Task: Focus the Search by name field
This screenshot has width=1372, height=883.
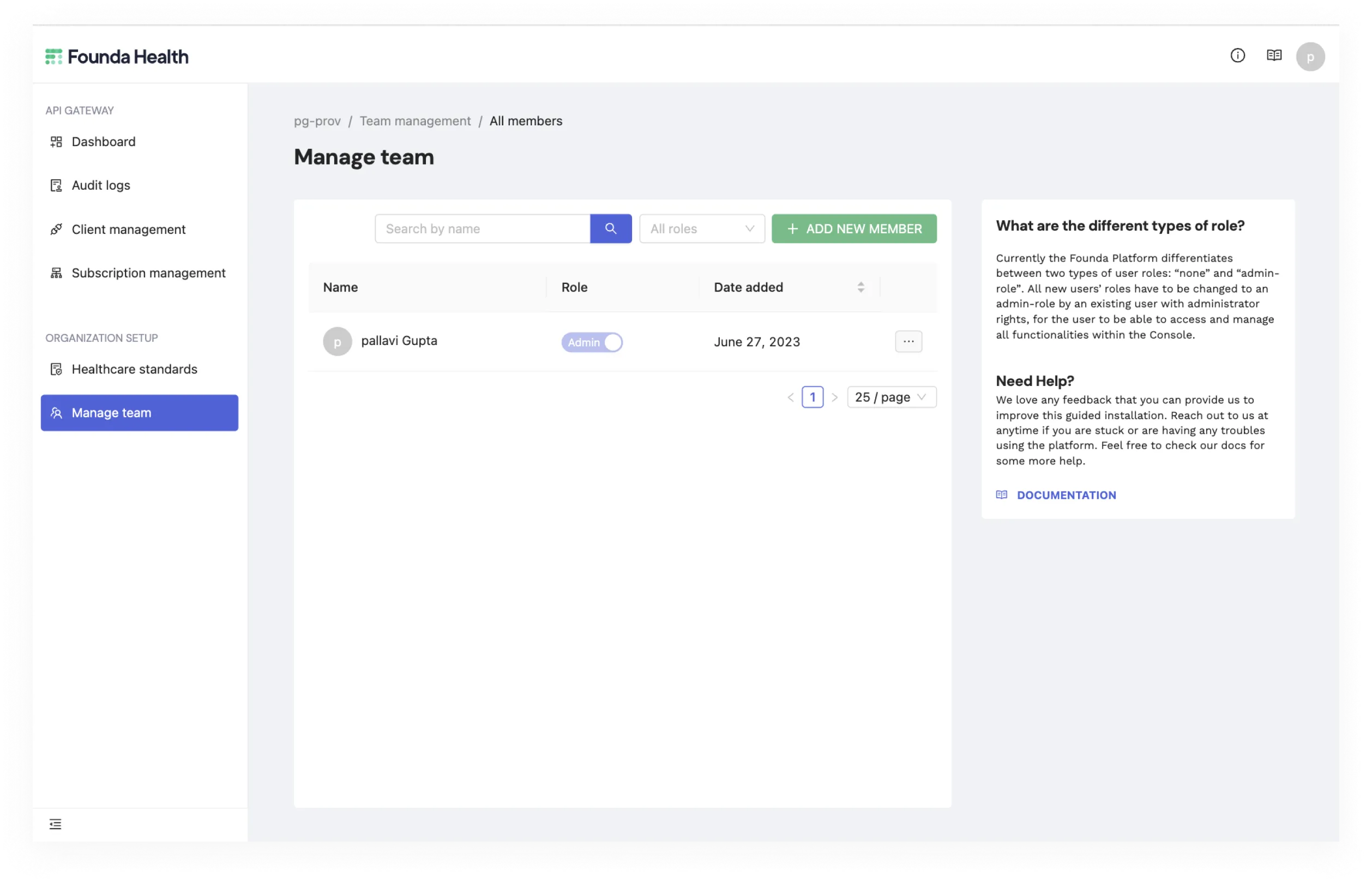Action: [x=482, y=229]
